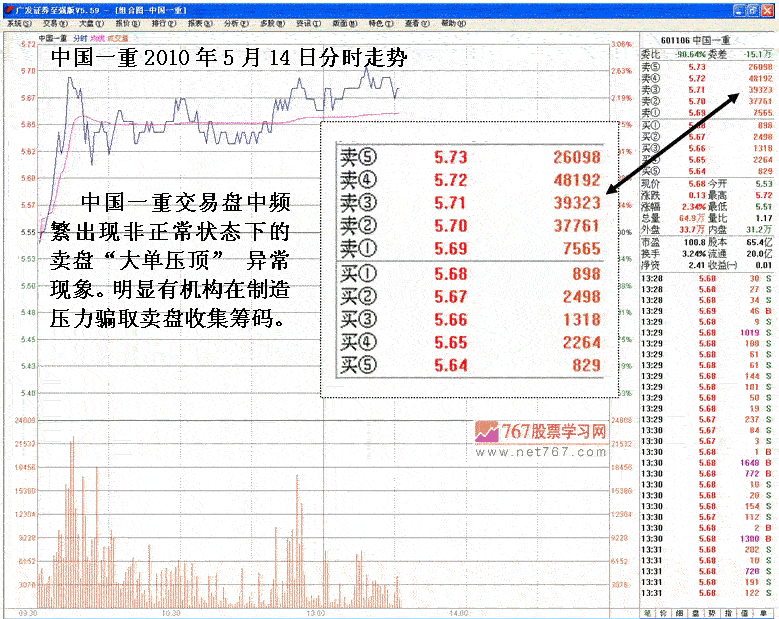Click the 委差 -15.1万 value
779x619 pixels.
point(759,54)
